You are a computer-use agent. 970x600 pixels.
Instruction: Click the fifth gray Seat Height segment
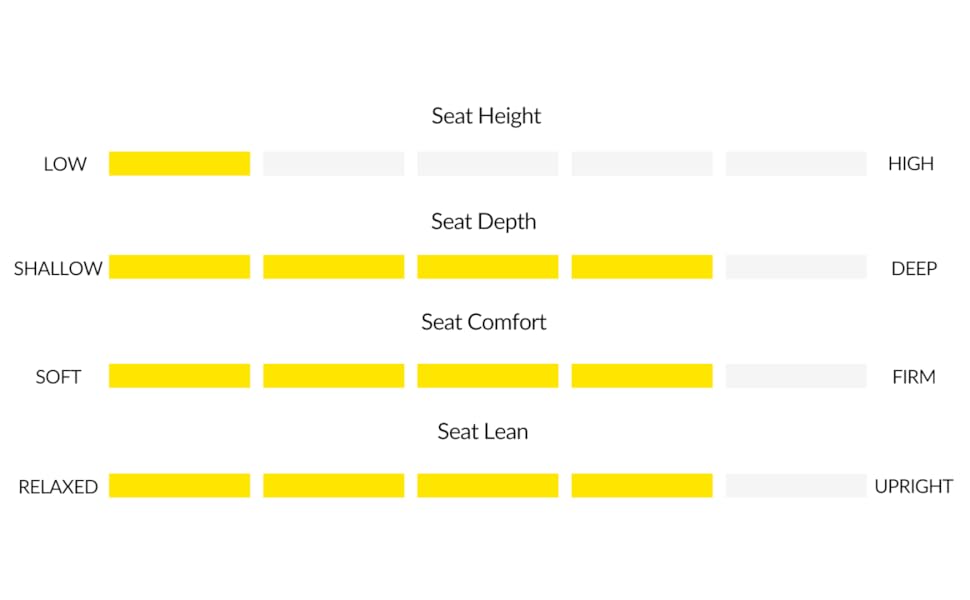(x=796, y=164)
